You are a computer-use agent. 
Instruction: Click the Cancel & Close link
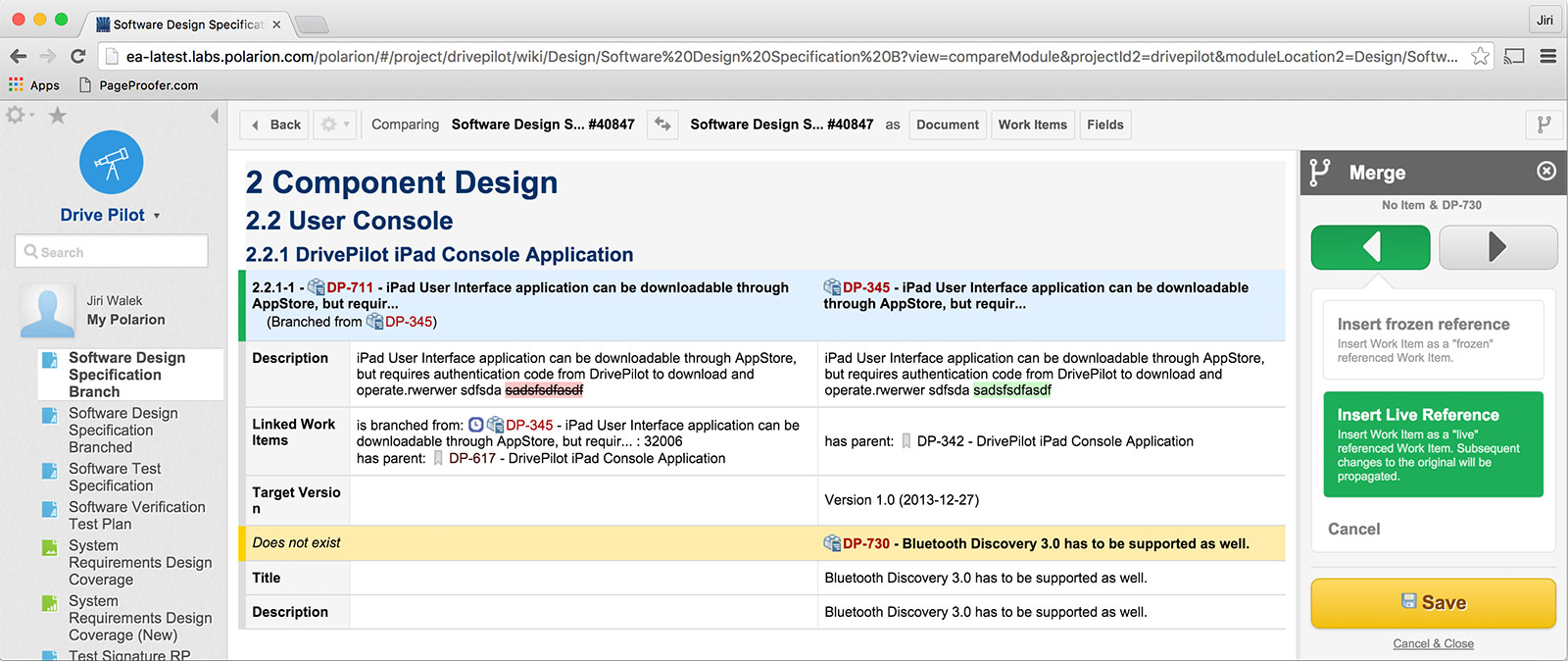click(1433, 643)
